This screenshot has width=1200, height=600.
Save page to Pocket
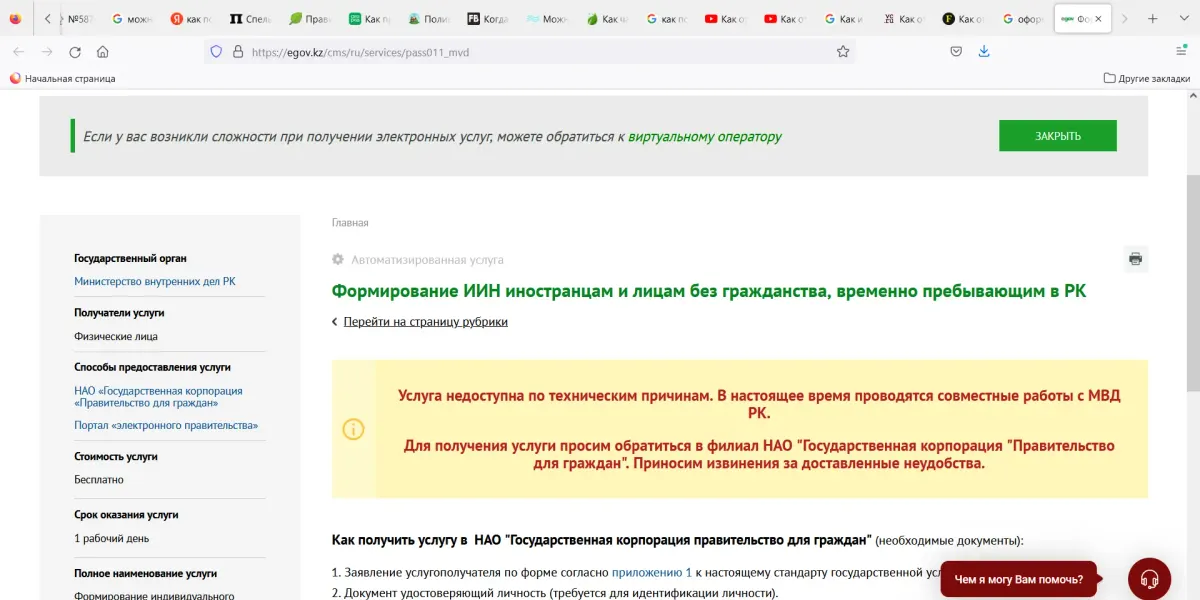coord(956,52)
